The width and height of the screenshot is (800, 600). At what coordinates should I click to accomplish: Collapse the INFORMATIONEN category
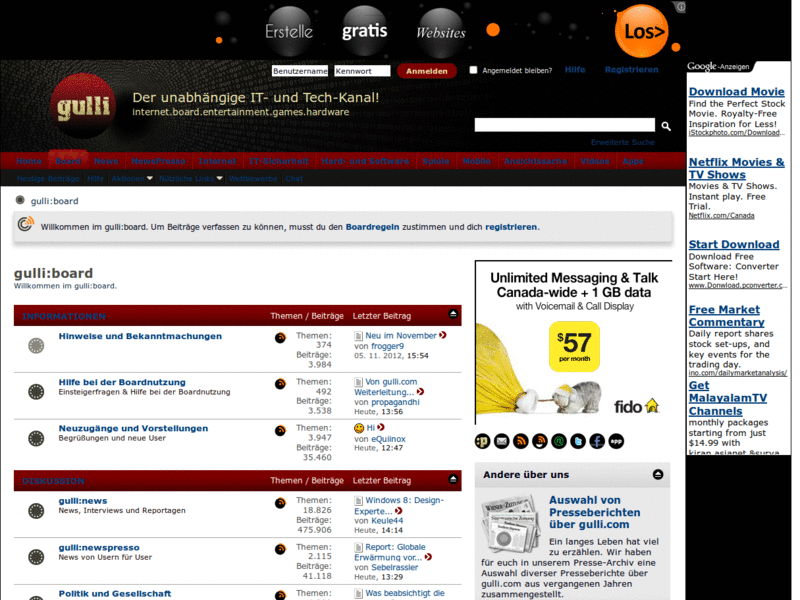[x=453, y=314]
